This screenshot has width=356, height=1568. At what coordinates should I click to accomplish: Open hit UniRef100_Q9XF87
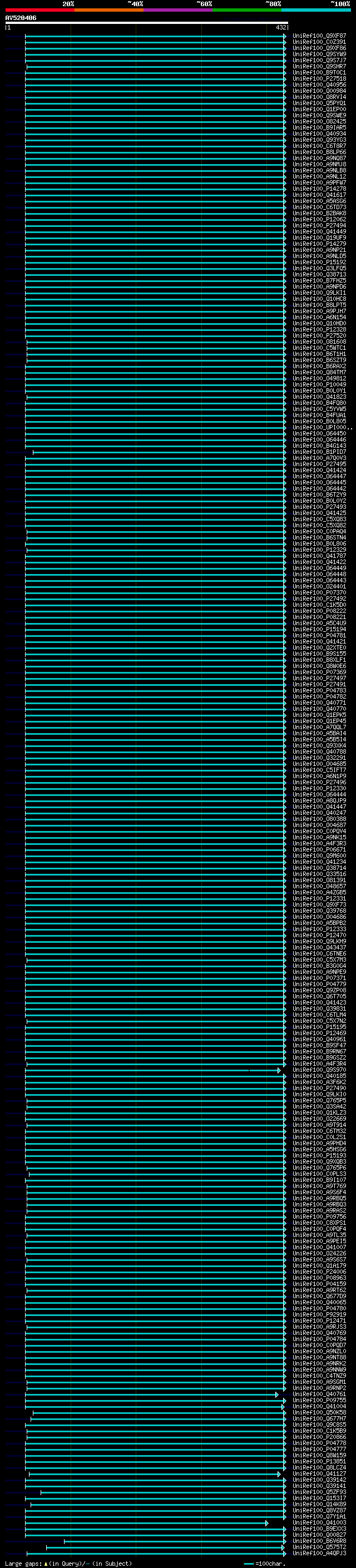319,36
